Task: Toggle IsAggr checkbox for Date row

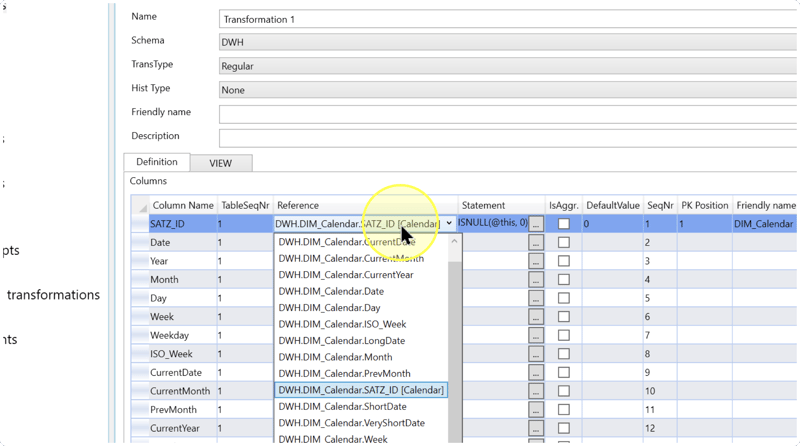Action: [x=564, y=242]
